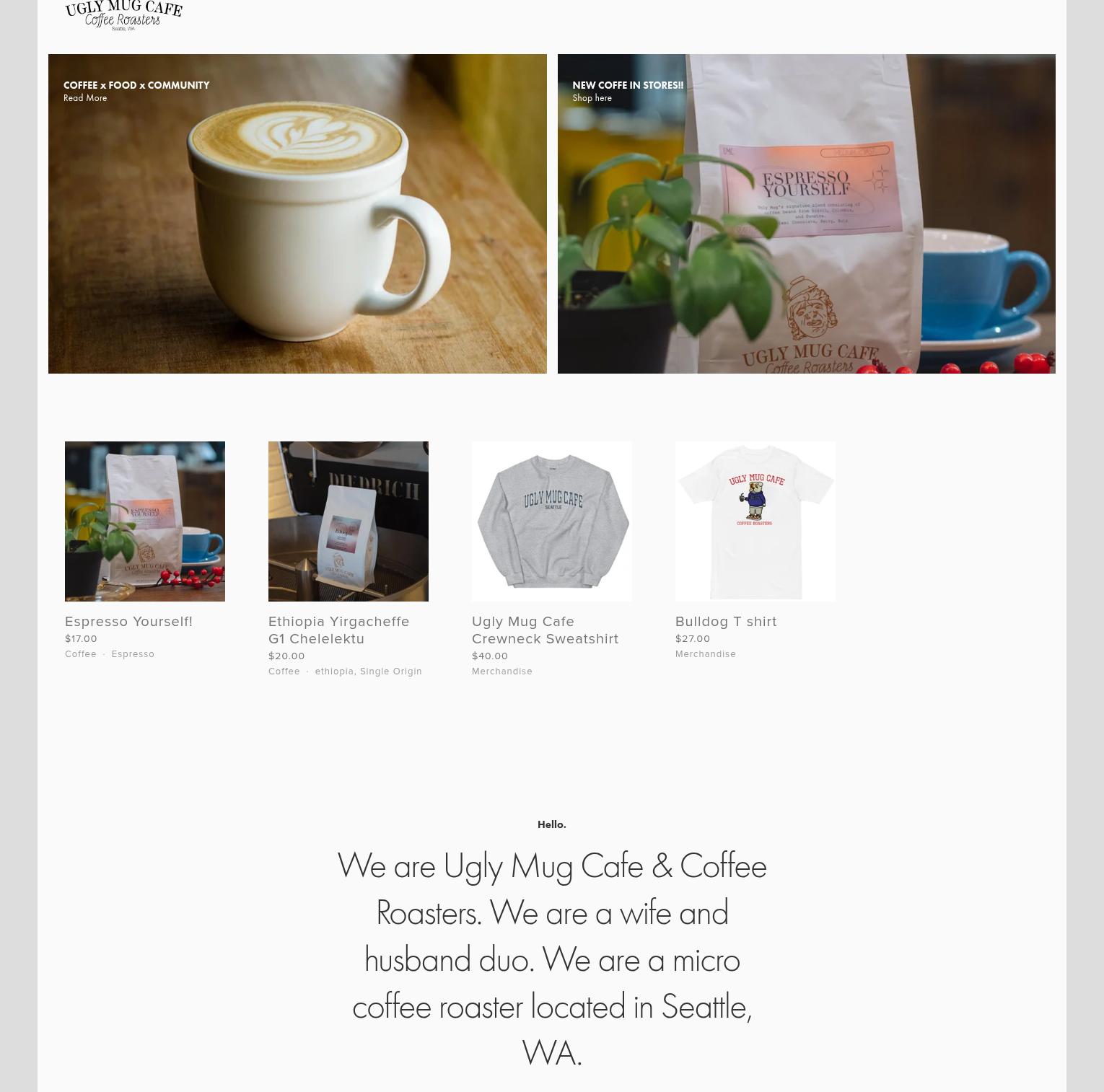
Task: Choose Merchandise category under Bulldog T shirt
Action: pos(706,654)
